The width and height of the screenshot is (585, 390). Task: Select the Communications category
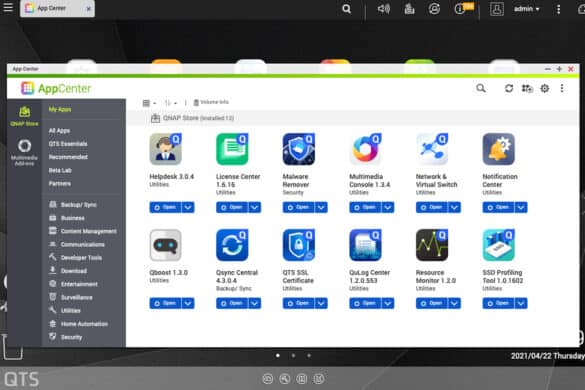[x=77, y=244]
